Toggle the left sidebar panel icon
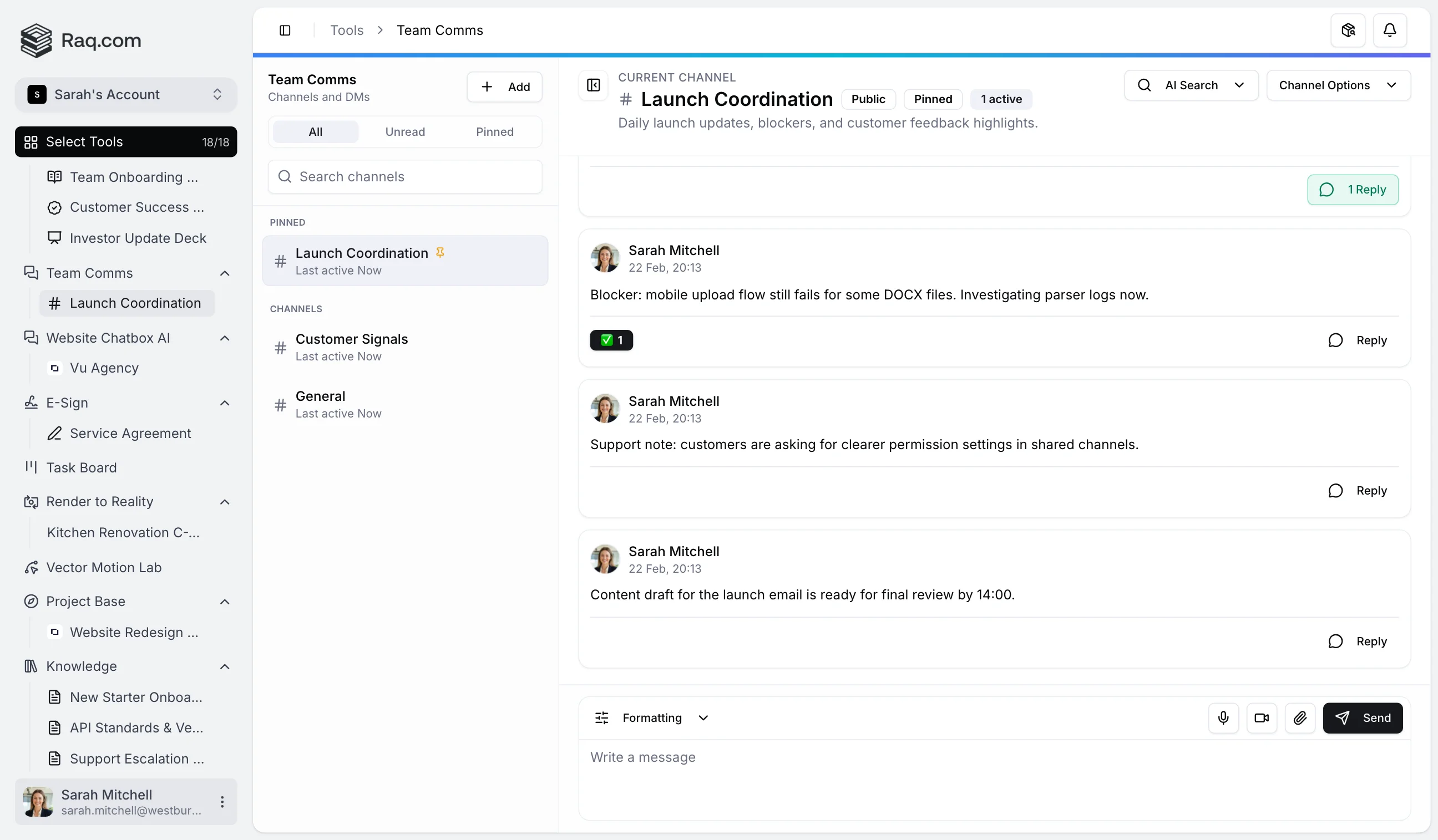 pyautogui.click(x=285, y=30)
